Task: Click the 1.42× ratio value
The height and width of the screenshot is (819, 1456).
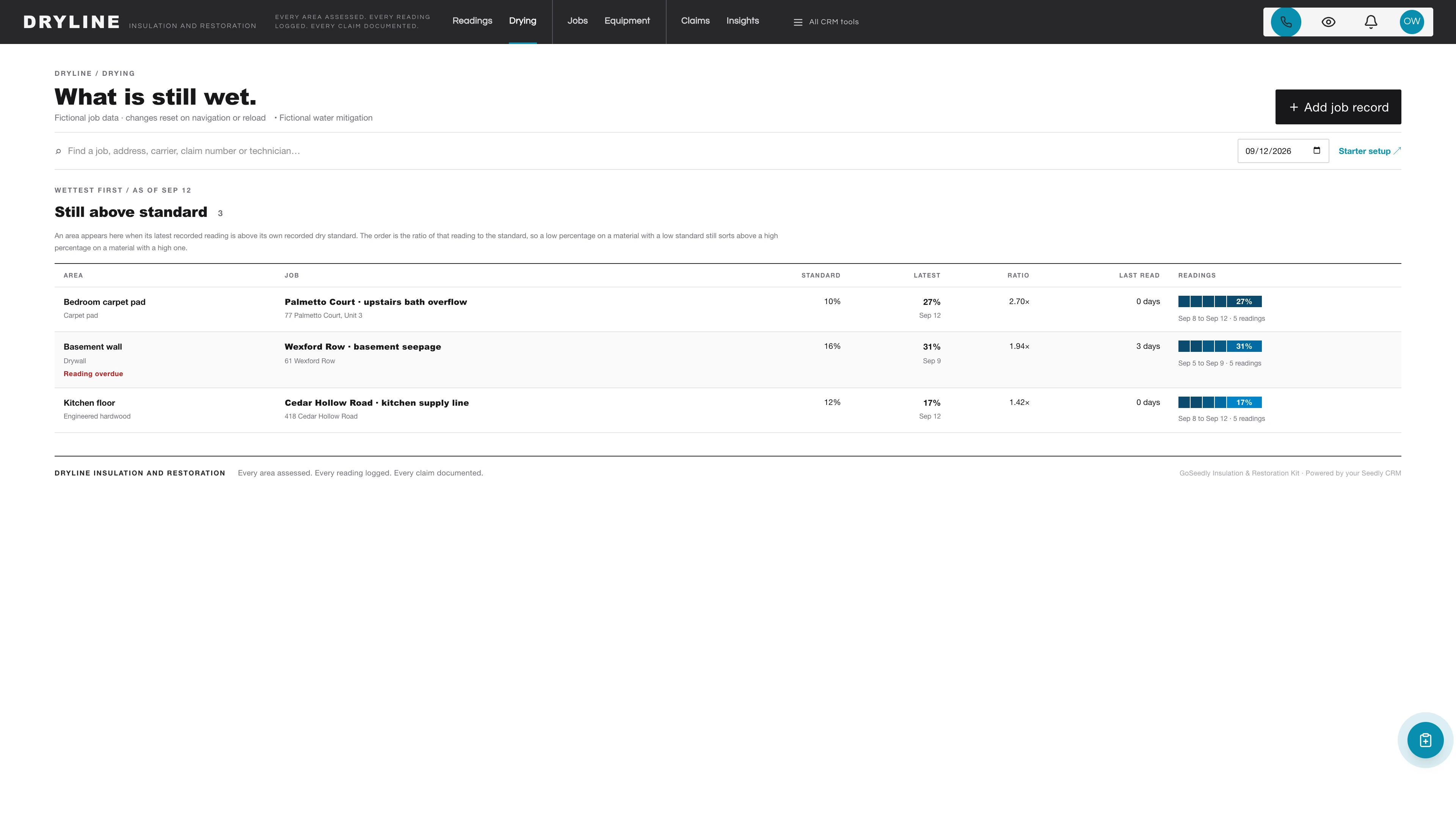Action: pos(1019,402)
